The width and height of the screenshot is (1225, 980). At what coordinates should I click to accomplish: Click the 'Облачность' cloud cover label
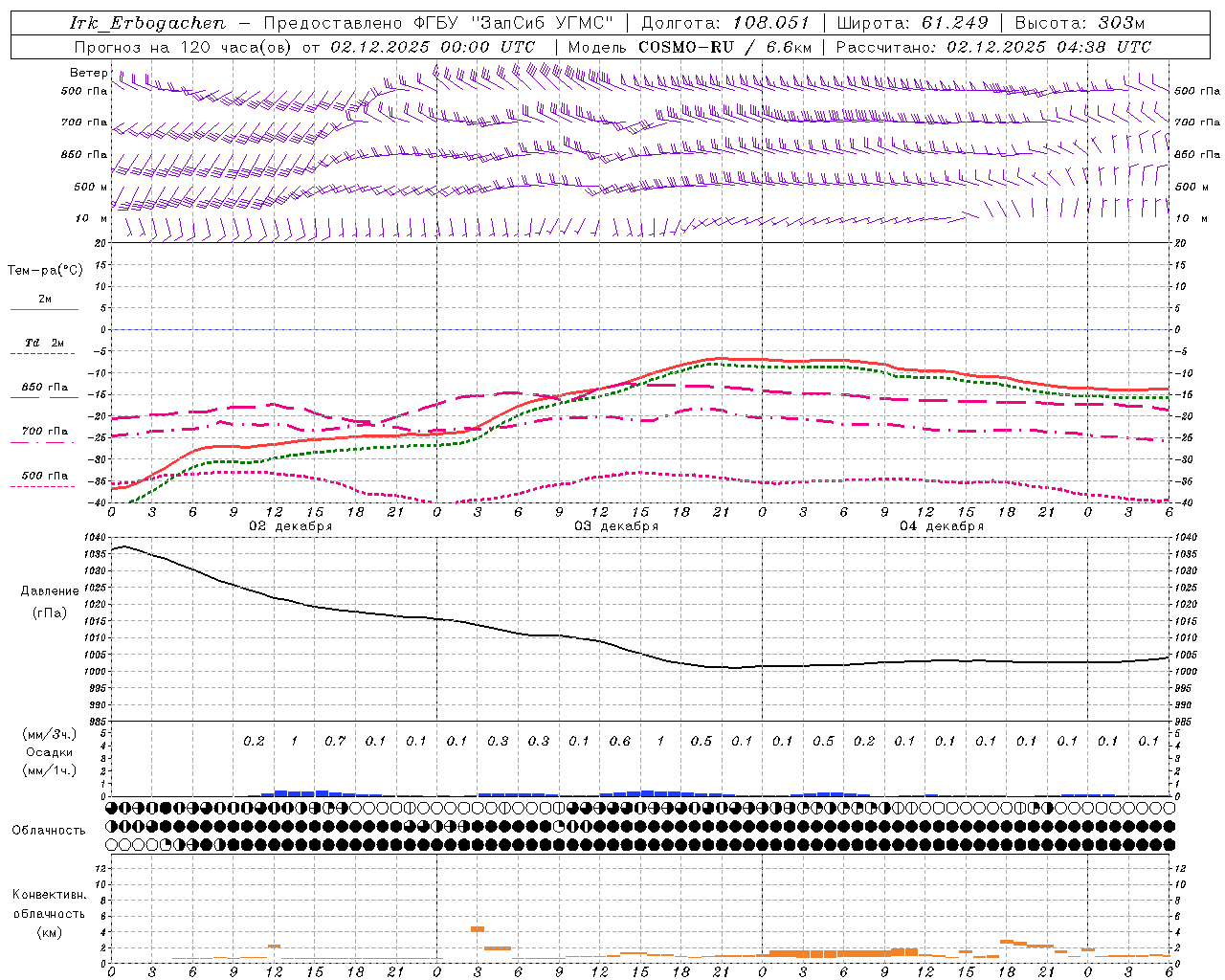coord(49,831)
